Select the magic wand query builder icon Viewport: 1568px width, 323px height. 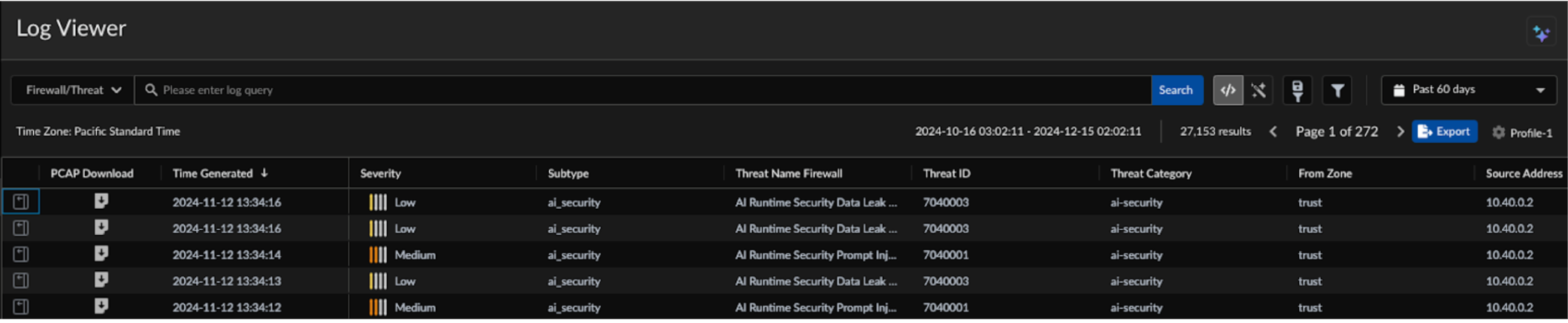click(1259, 90)
